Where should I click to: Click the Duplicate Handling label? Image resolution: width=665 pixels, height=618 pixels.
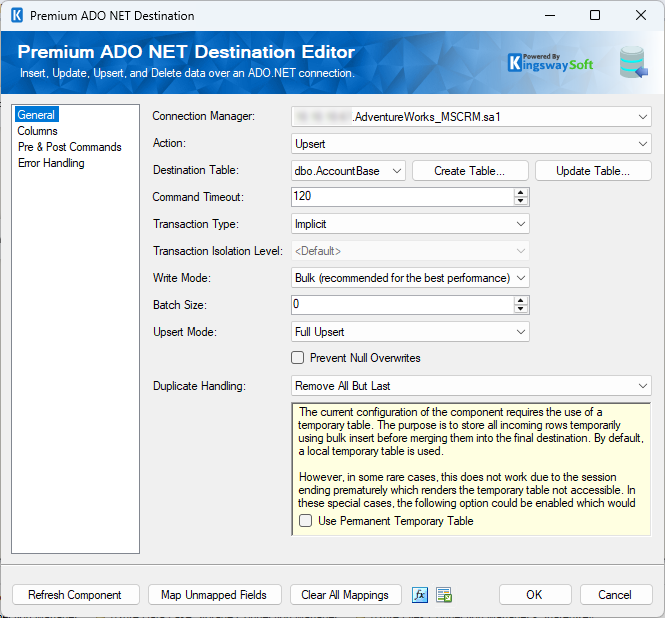click(x=199, y=386)
